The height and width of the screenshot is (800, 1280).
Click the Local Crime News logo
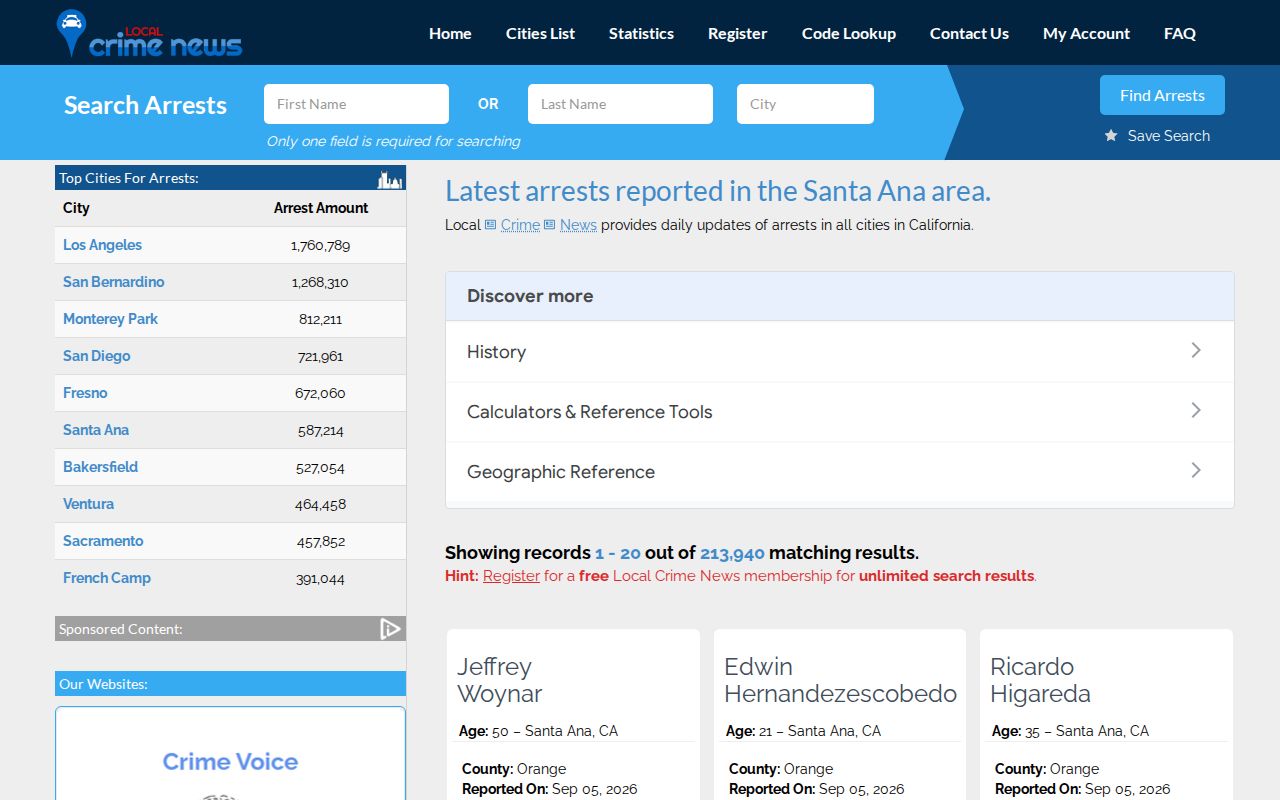(x=150, y=33)
